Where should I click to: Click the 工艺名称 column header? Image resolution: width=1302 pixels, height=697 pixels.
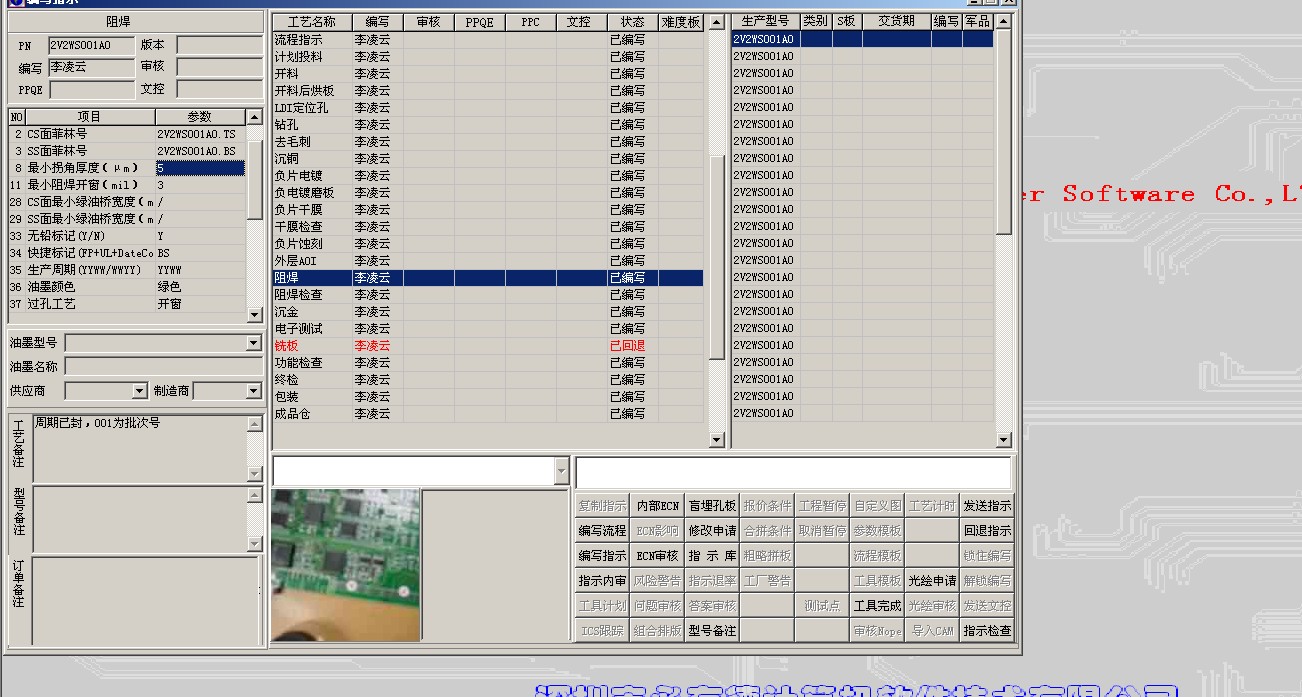(x=312, y=22)
